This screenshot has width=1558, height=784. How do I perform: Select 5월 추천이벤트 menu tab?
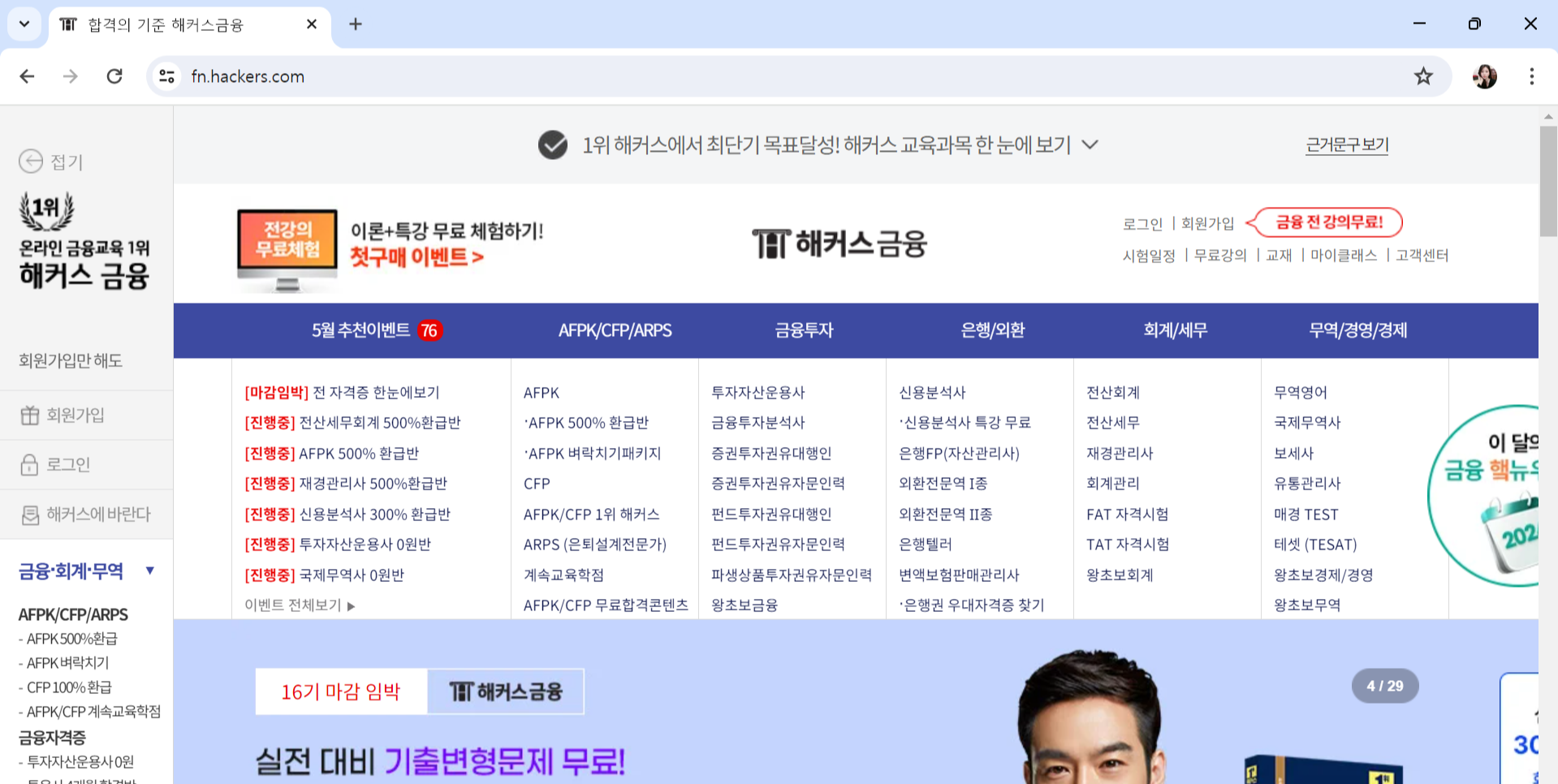click(376, 330)
